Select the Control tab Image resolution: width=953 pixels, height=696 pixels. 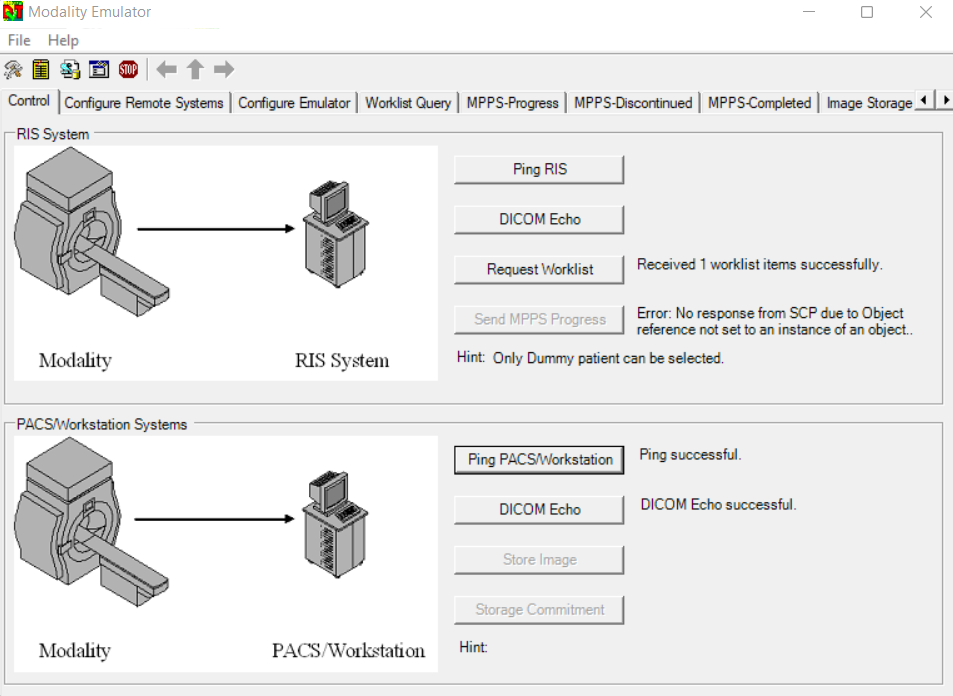[x=29, y=101]
